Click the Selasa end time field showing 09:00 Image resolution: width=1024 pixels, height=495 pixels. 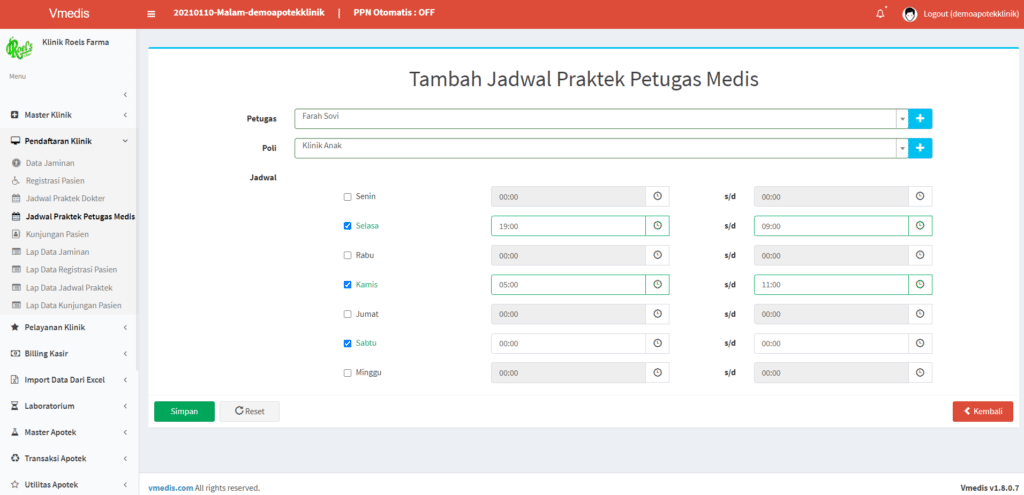831,226
